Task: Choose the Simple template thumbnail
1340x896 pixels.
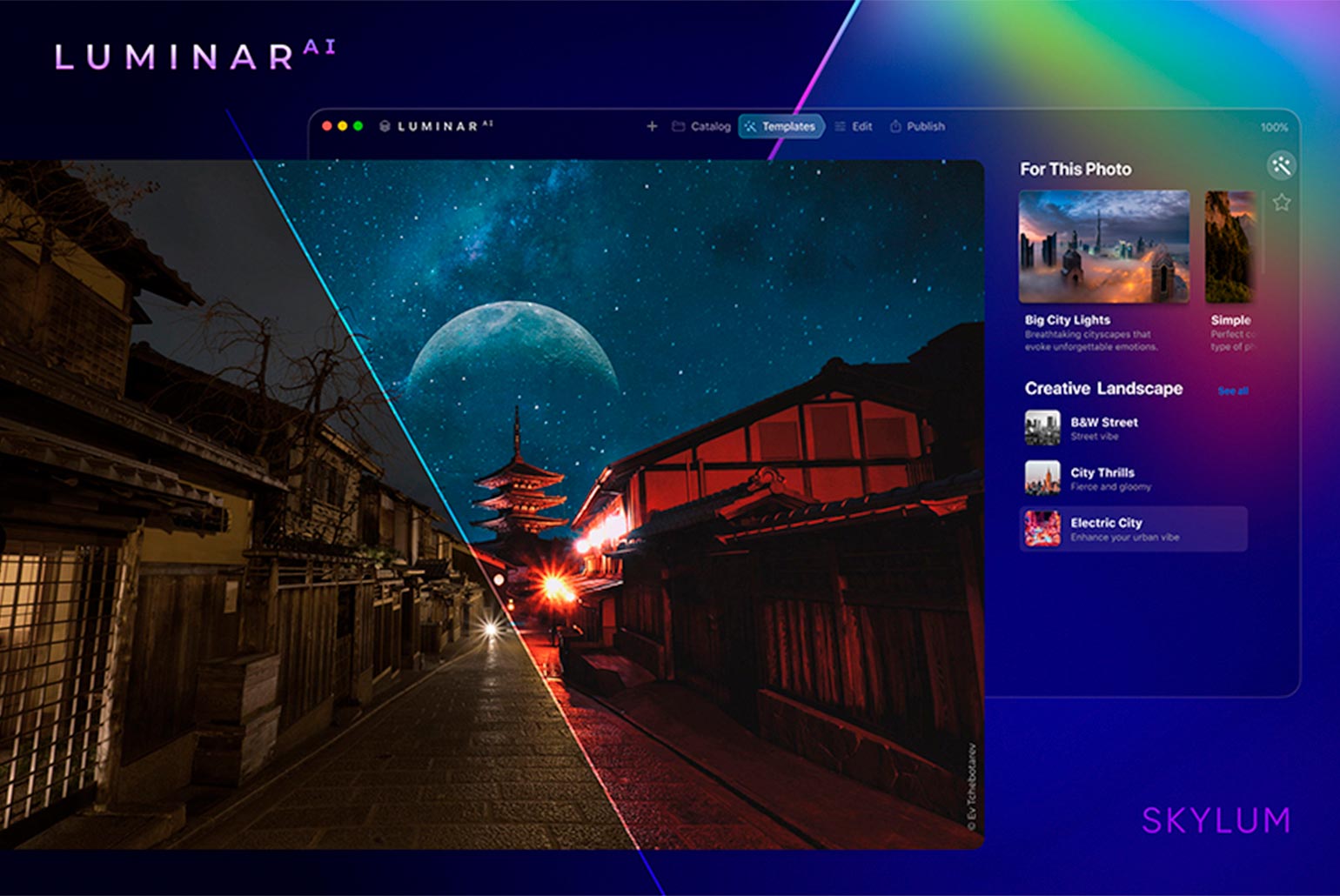Action: click(x=1229, y=246)
